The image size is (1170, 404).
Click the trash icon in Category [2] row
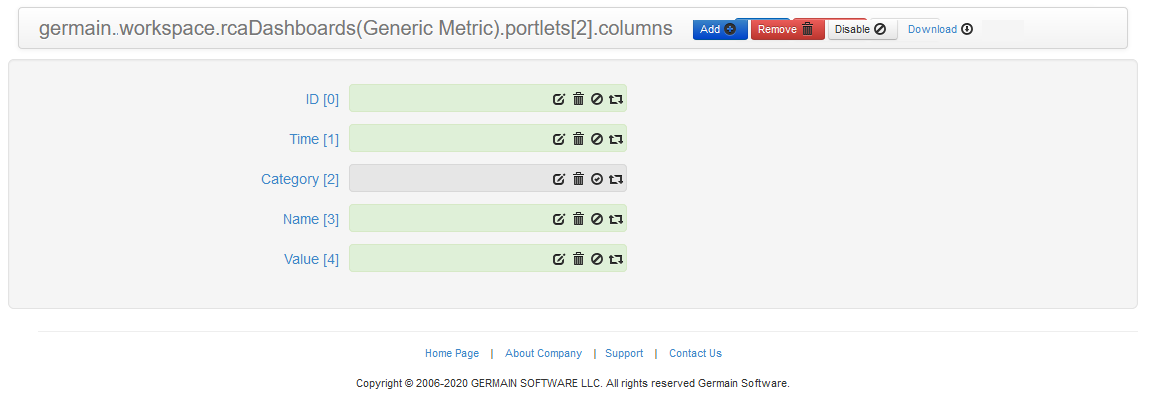coord(578,179)
